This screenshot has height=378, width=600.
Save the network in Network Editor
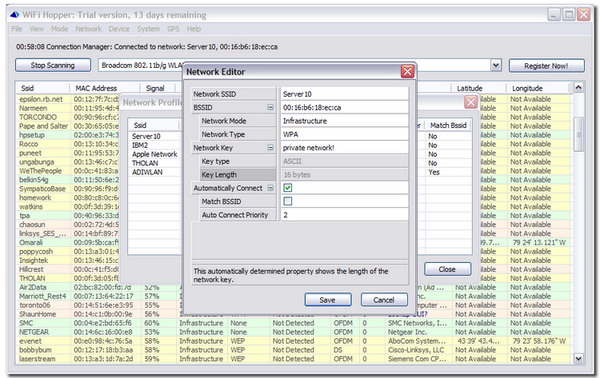328,300
